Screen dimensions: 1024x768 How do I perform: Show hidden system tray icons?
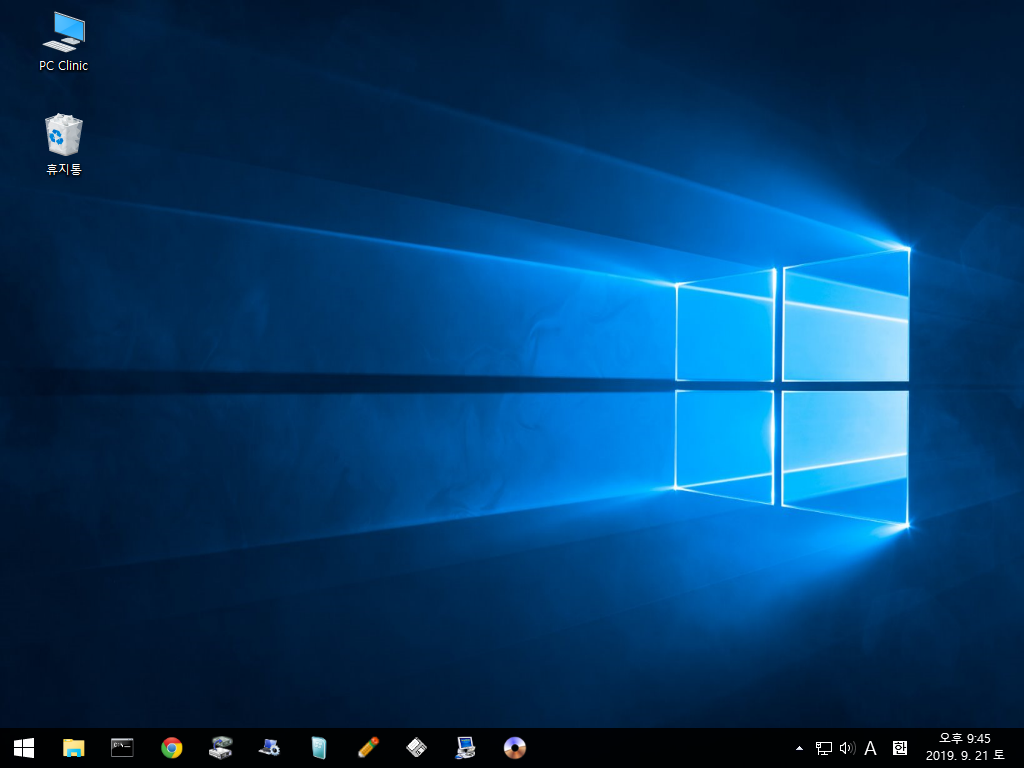click(x=799, y=748)
